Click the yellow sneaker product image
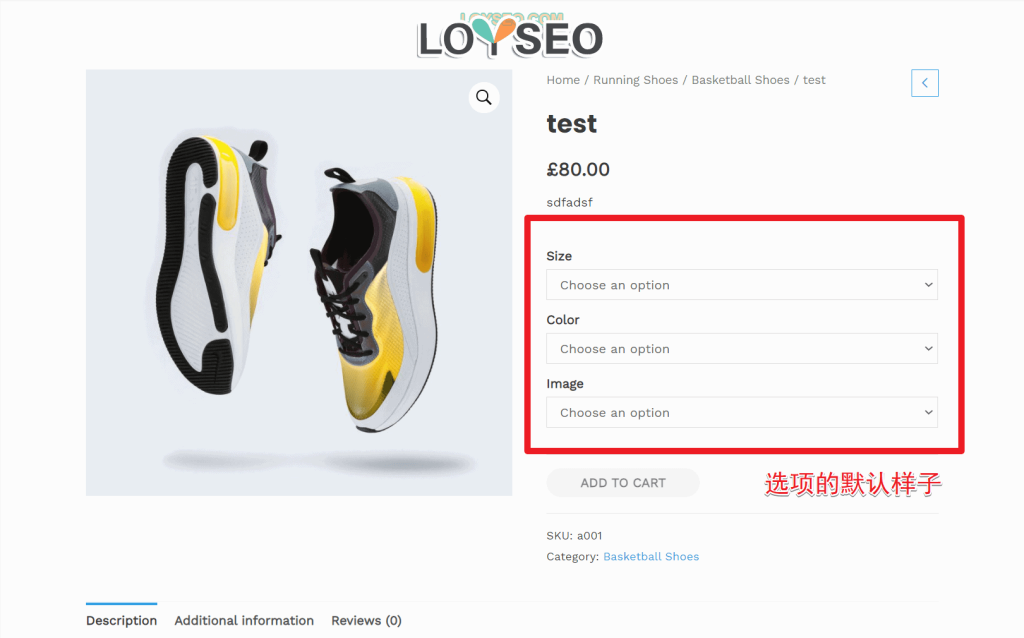1024x638 pixels. click(x=298, y=282)
